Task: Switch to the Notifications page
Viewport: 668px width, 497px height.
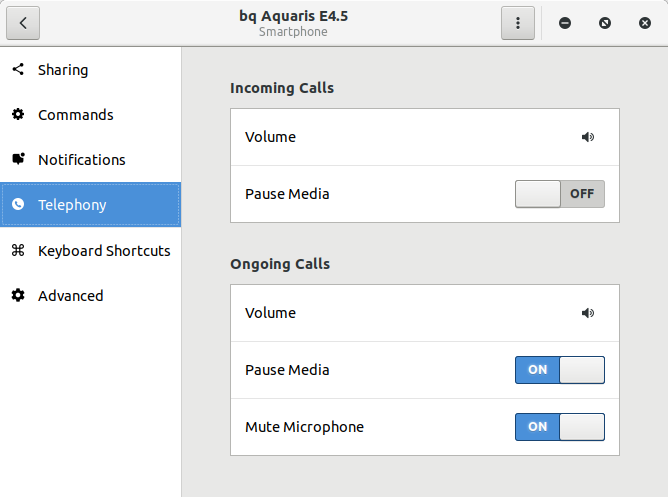Action: [82, 160]
